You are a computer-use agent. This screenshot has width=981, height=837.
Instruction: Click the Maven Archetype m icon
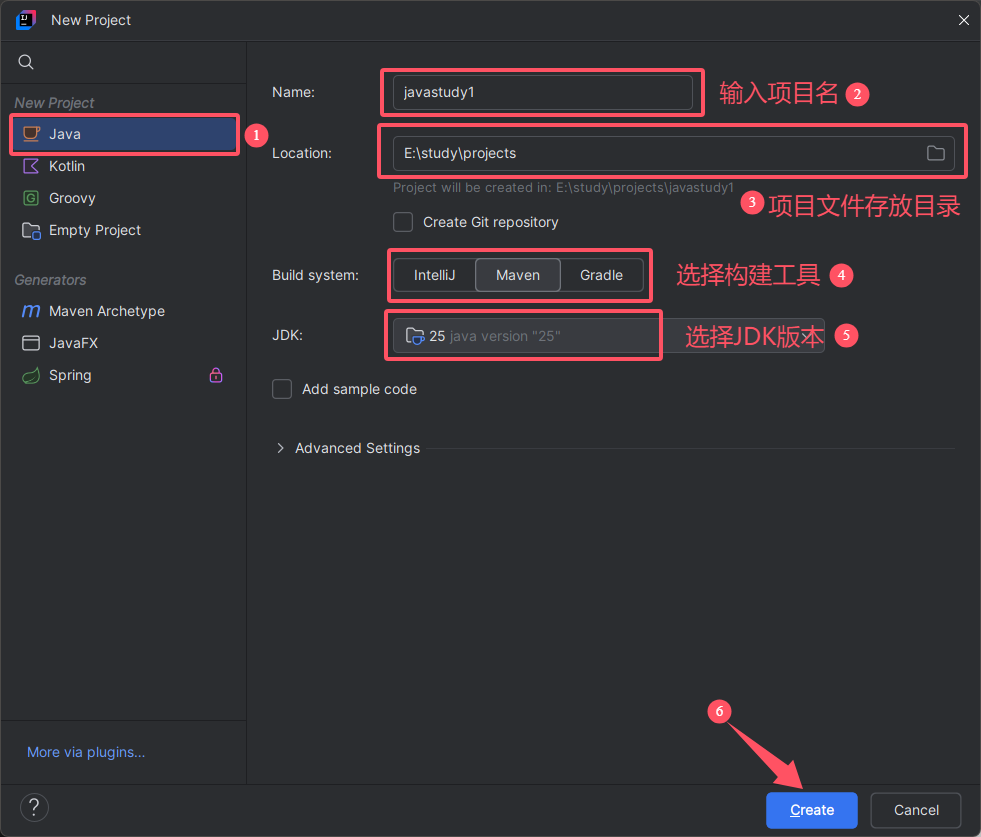click(x=31, y=311)
